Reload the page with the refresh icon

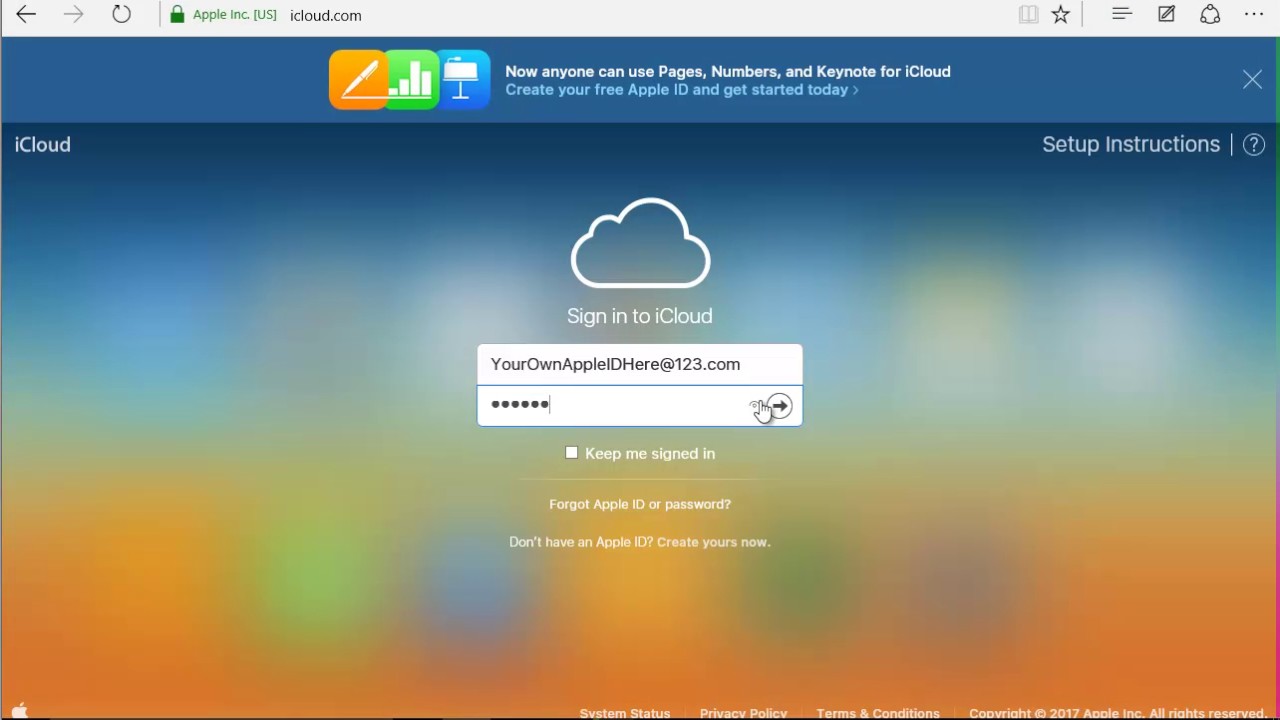pos(121,15)
